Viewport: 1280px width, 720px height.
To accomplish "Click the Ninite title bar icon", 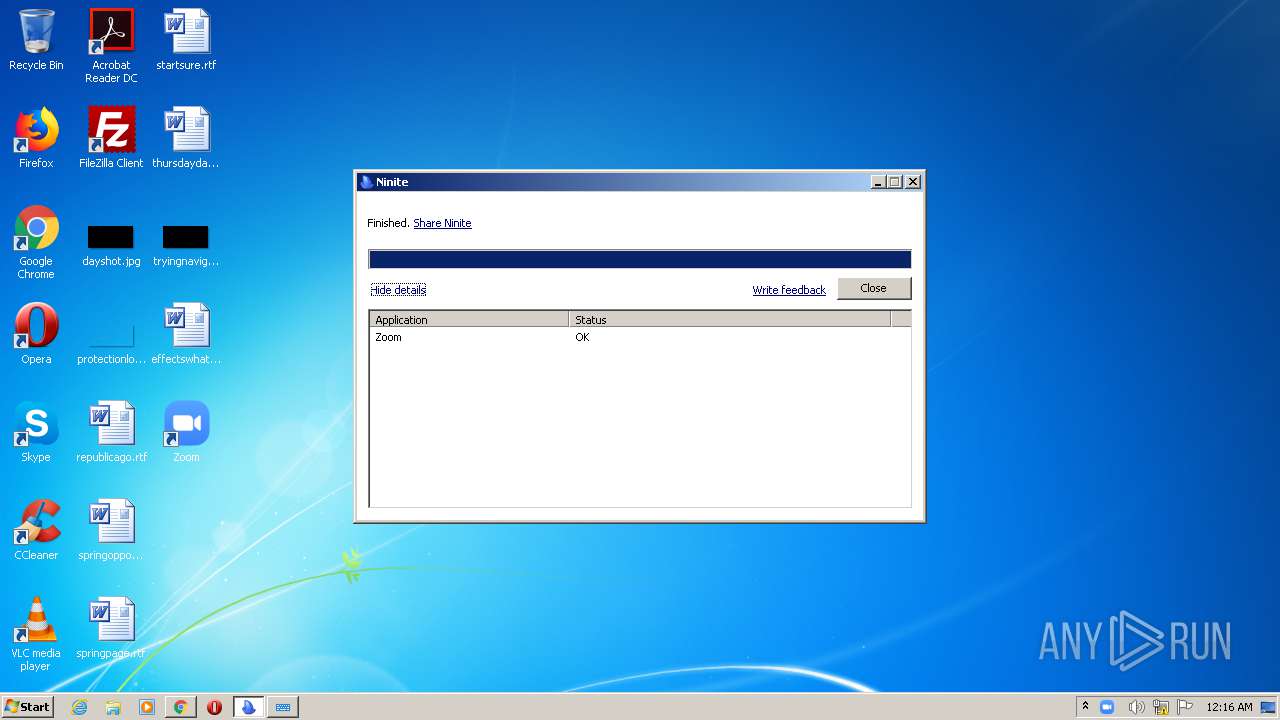I will pos(366,182).
